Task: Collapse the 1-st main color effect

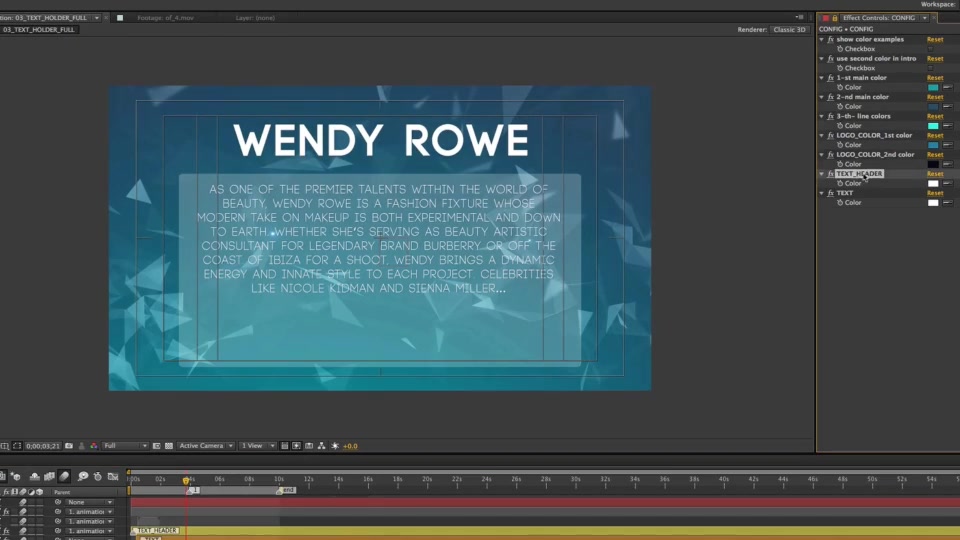Action: (x=822, y=78)
